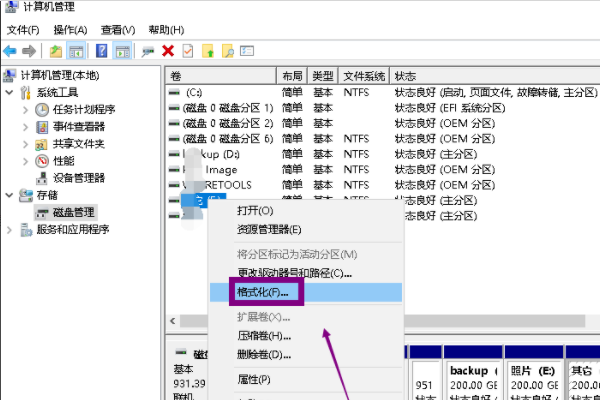Select 任务计划程序 in the tree
Viewport: 600px width, 400px height.
click(x=84, y=109)
